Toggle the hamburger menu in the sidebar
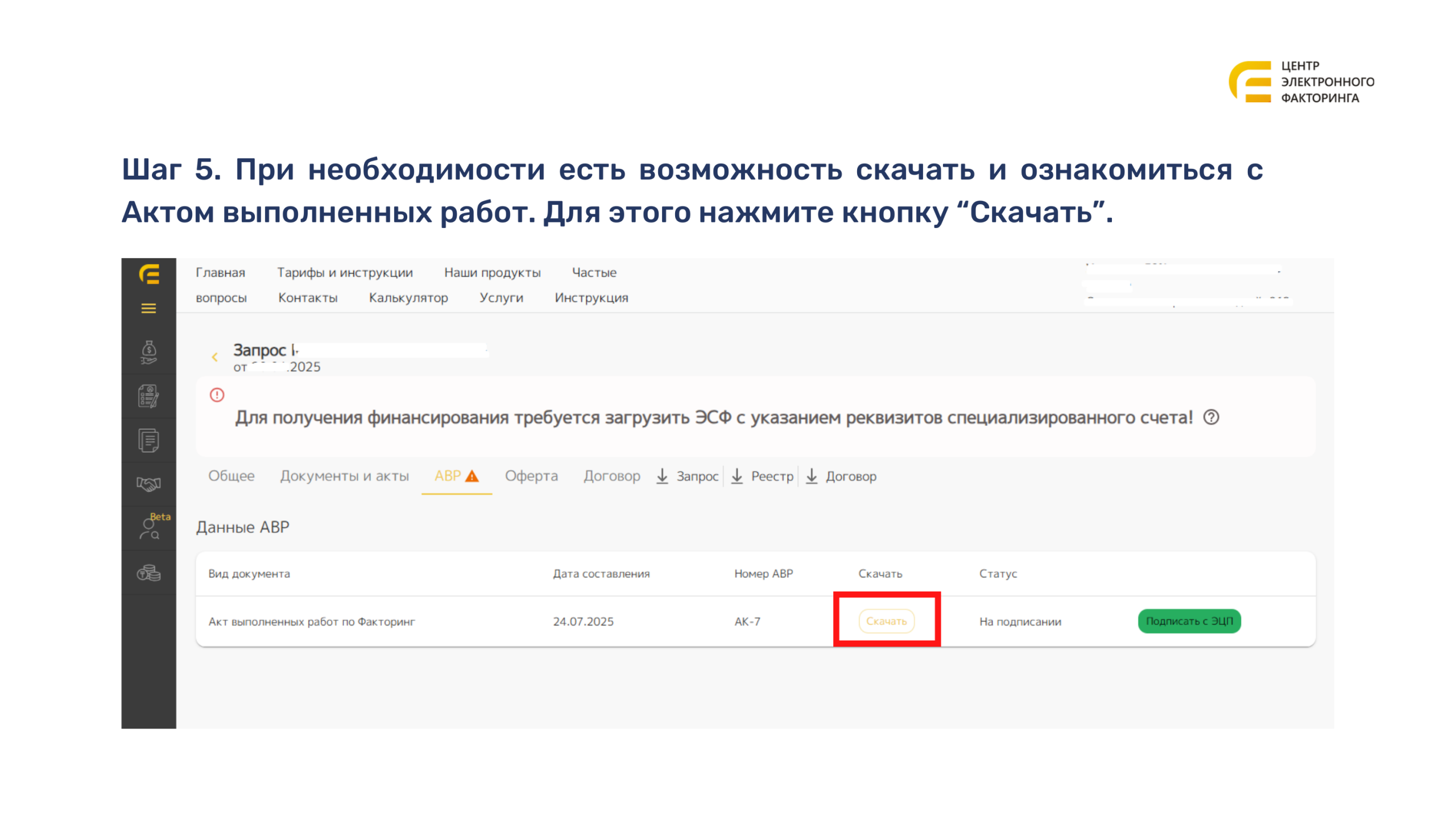Viewport: 1456px width, 819px height. pyautogui.click(x=148, y=308)
